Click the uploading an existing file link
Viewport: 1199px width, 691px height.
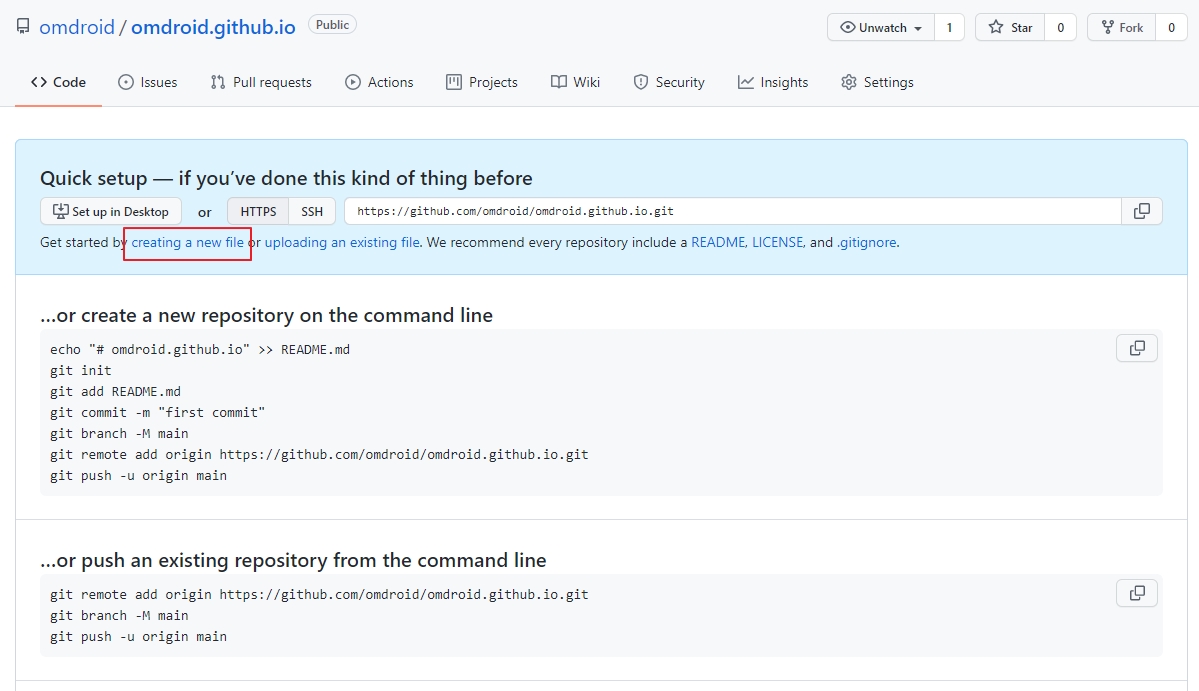click(342, 242)
